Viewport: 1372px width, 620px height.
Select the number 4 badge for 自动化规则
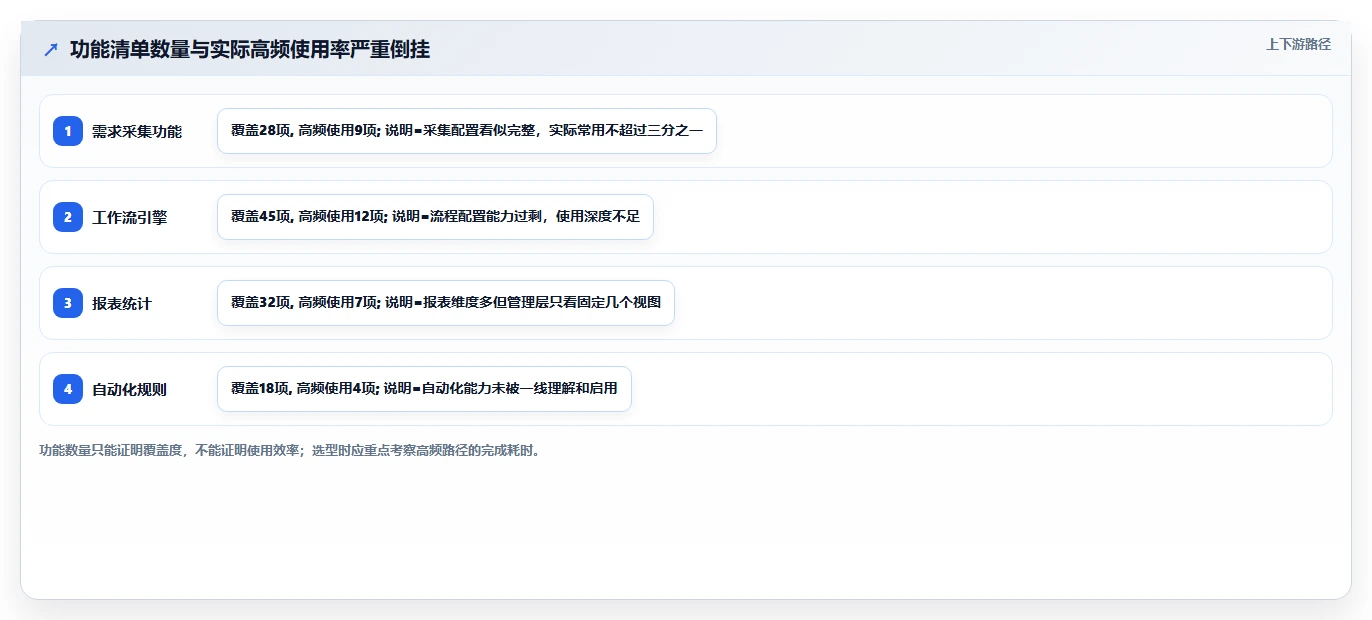pos(68,389)
